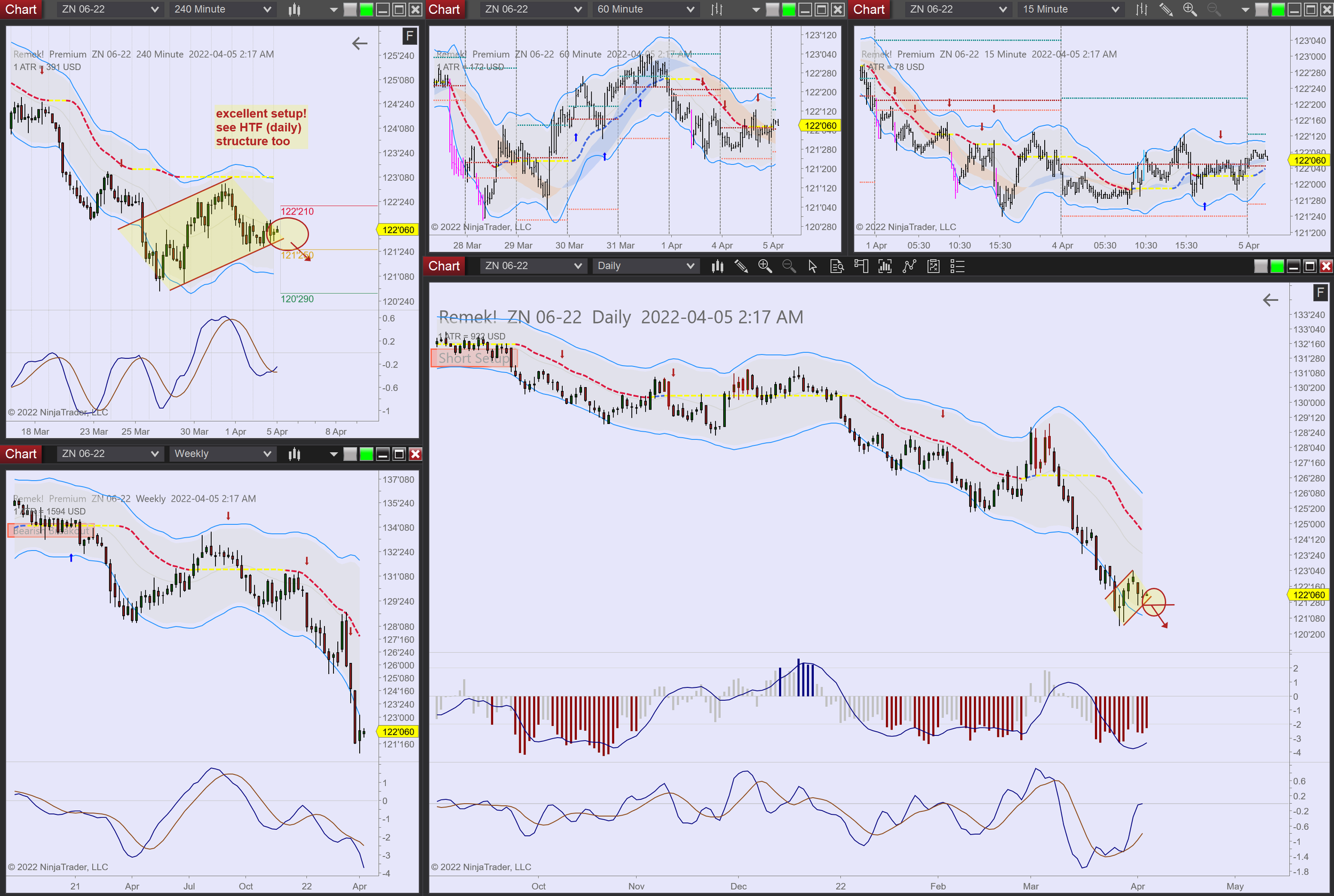This screenshot has width=1334, height=896.
Task: Click the zoom in magnifier in 15 Minute chart
Action: 1189,9
